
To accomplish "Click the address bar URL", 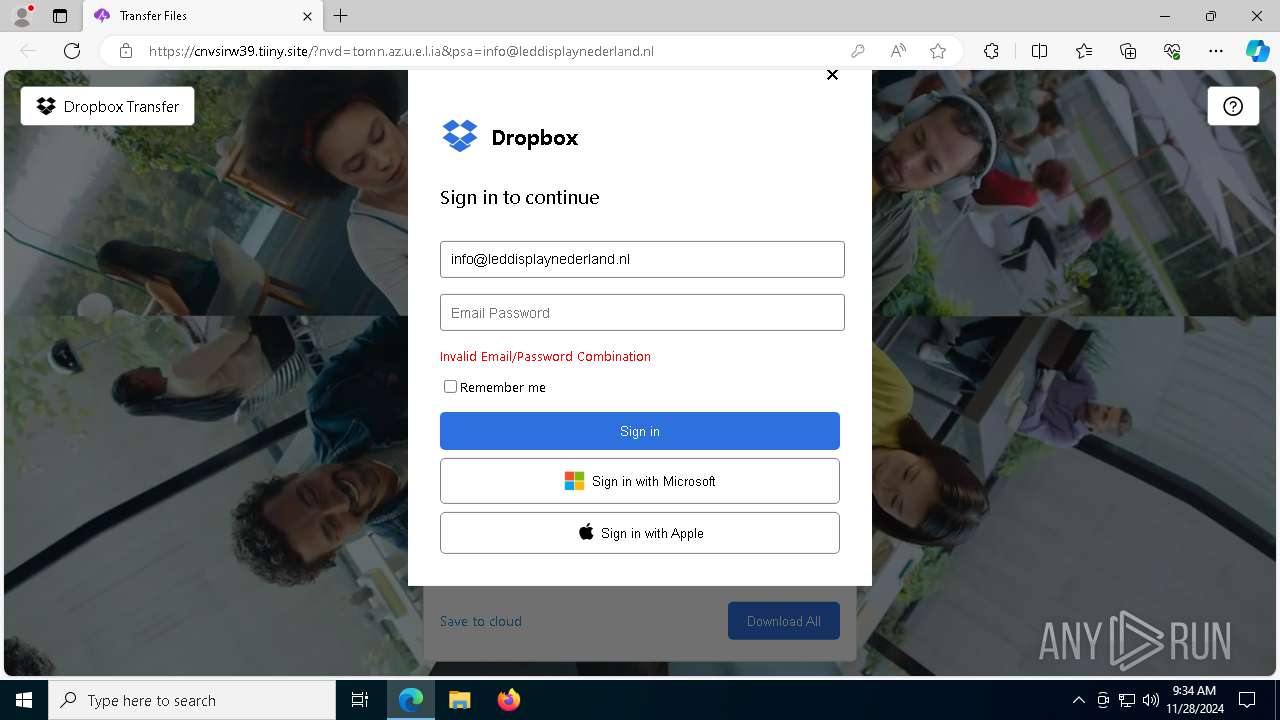I will point(401,51).
